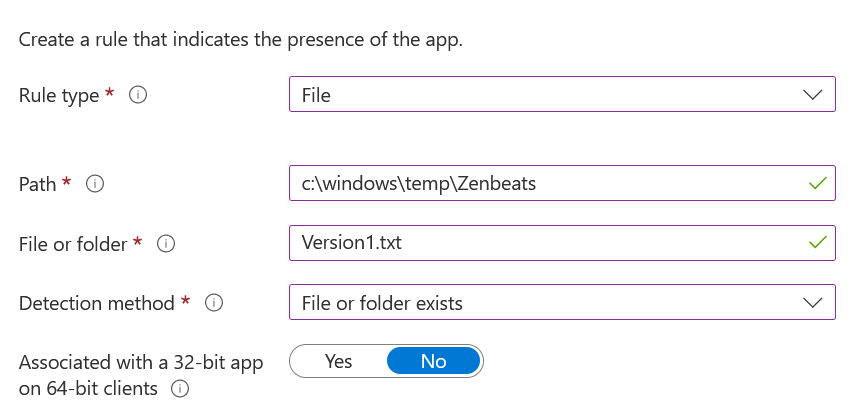
Task: Click the Detection method info icon
Action: [214, 302]
